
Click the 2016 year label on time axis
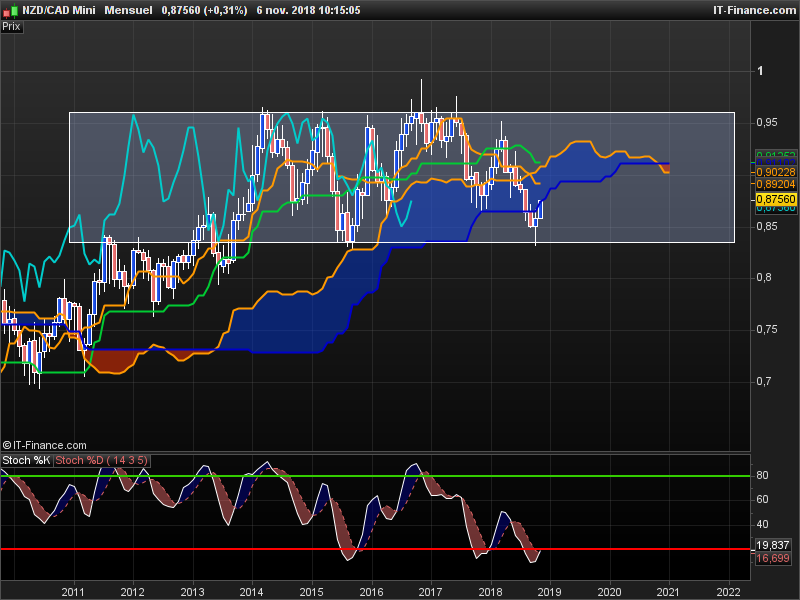371,592
